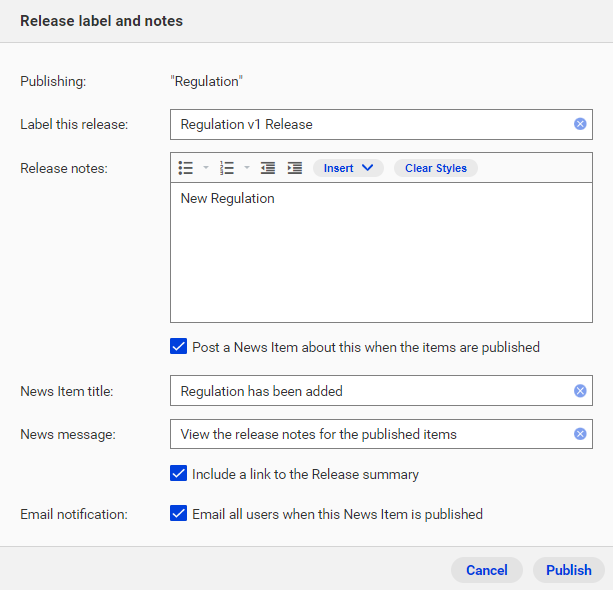Click the decrease indent icon
Image resolution: width=615 pixels, height=592 pixels.
pos(268,168)
